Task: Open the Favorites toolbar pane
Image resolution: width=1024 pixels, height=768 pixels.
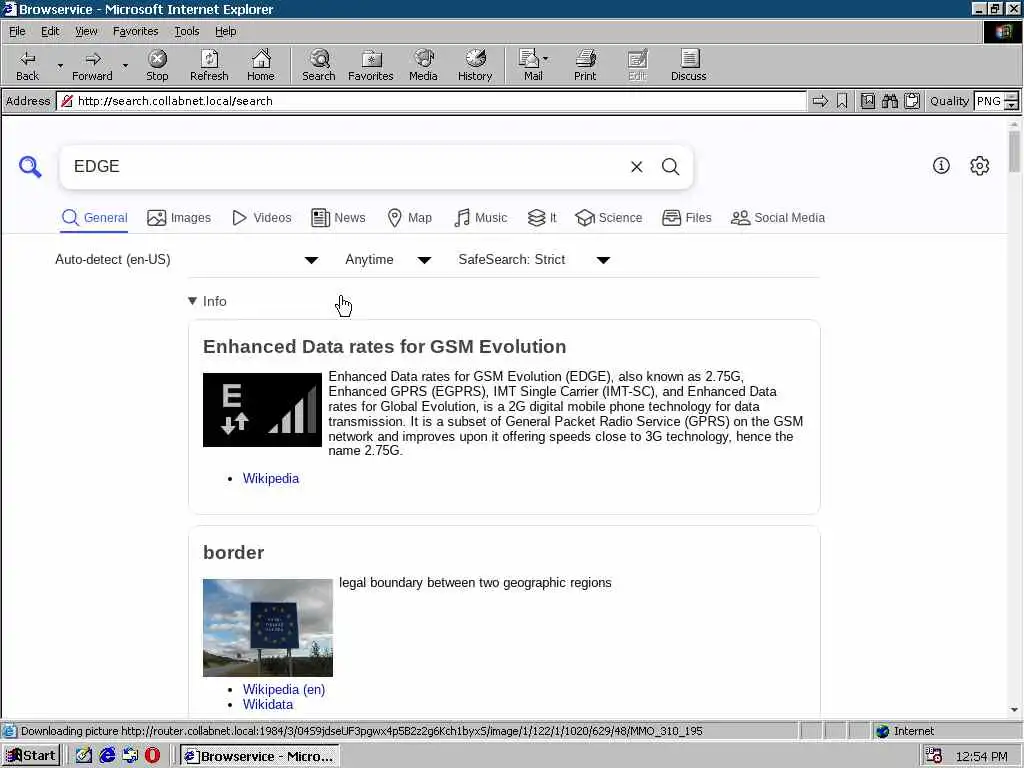Action: (x=370, y=65)
